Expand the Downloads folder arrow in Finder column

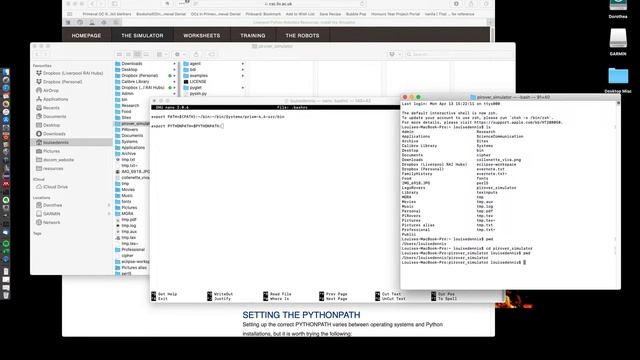click(x=174, y=64)
